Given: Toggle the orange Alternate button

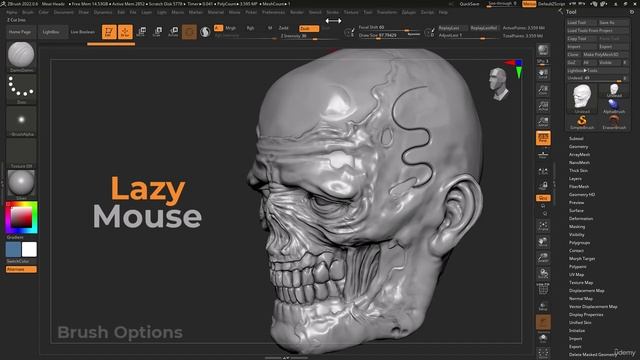Looking at the screenshot, I should click(x=21, y=269).
